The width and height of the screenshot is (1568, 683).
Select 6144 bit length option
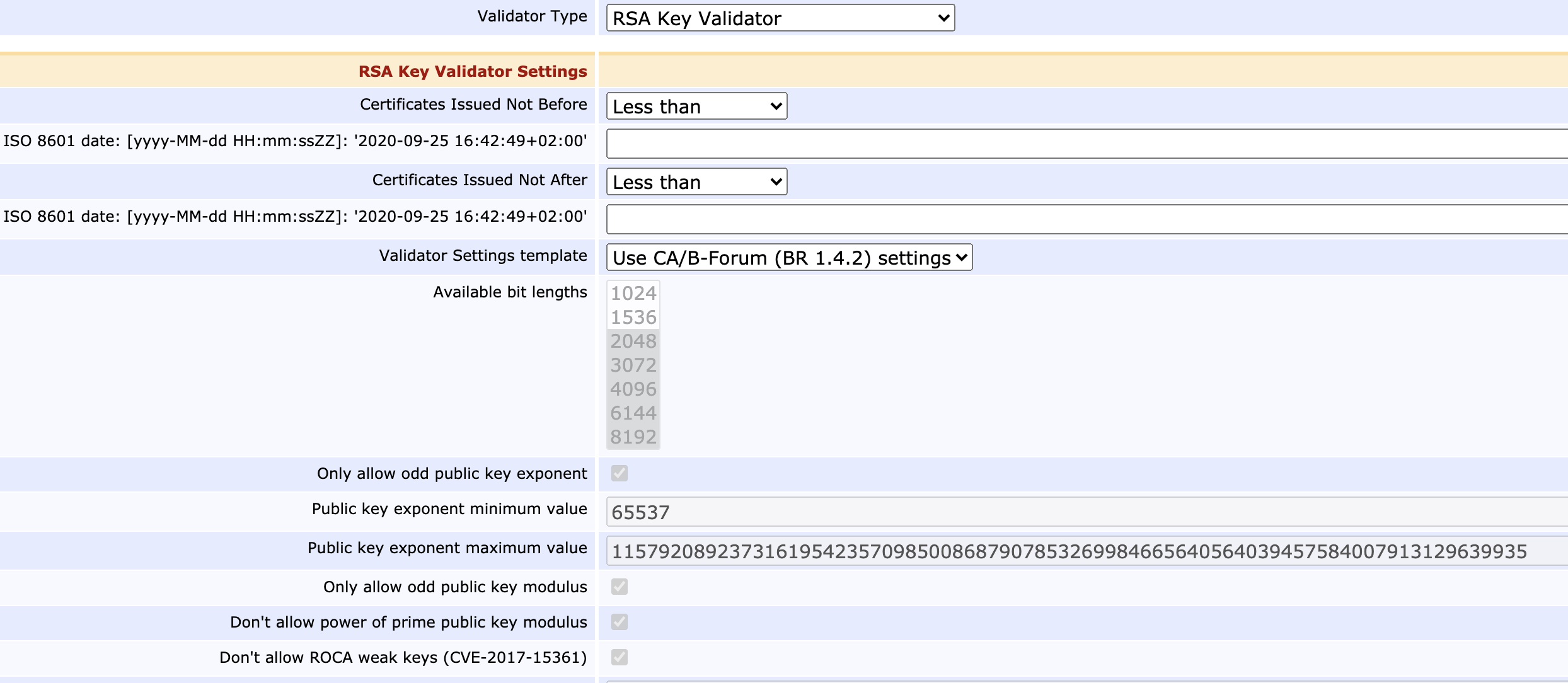point(633,413)
